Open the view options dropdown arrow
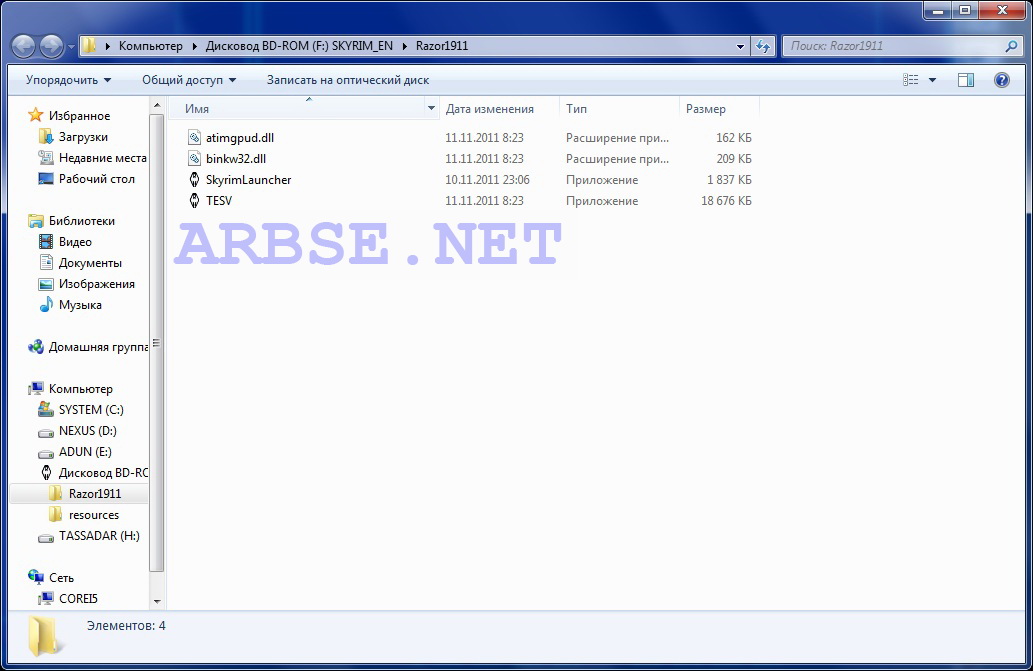This screenshot has width=1033, height=671. pyautogui.click(x=932, y=80)
